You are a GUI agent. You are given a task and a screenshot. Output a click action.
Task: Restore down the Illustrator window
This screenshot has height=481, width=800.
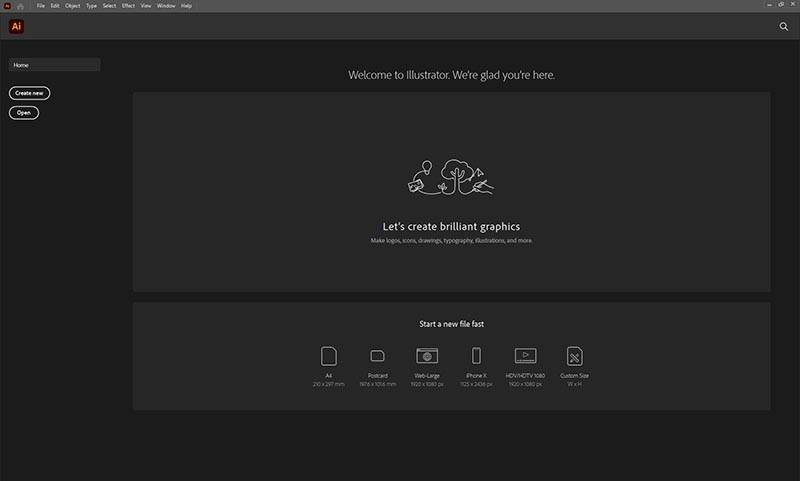point(781,5)
